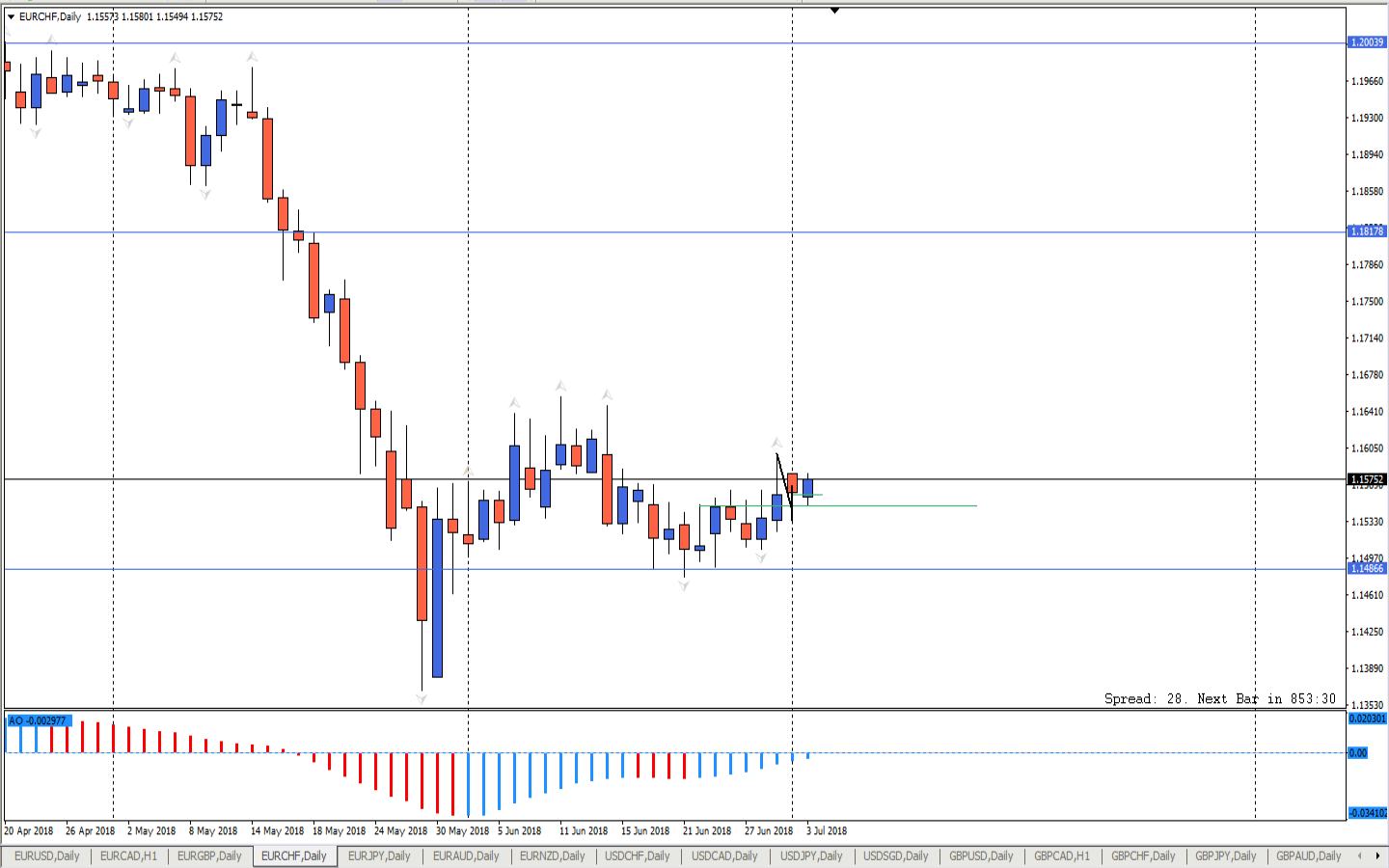The height and width of the screenshot is (868, 1389).
Task: Select the EURGBP,Daily chart tab
Action: pos(209,856)
